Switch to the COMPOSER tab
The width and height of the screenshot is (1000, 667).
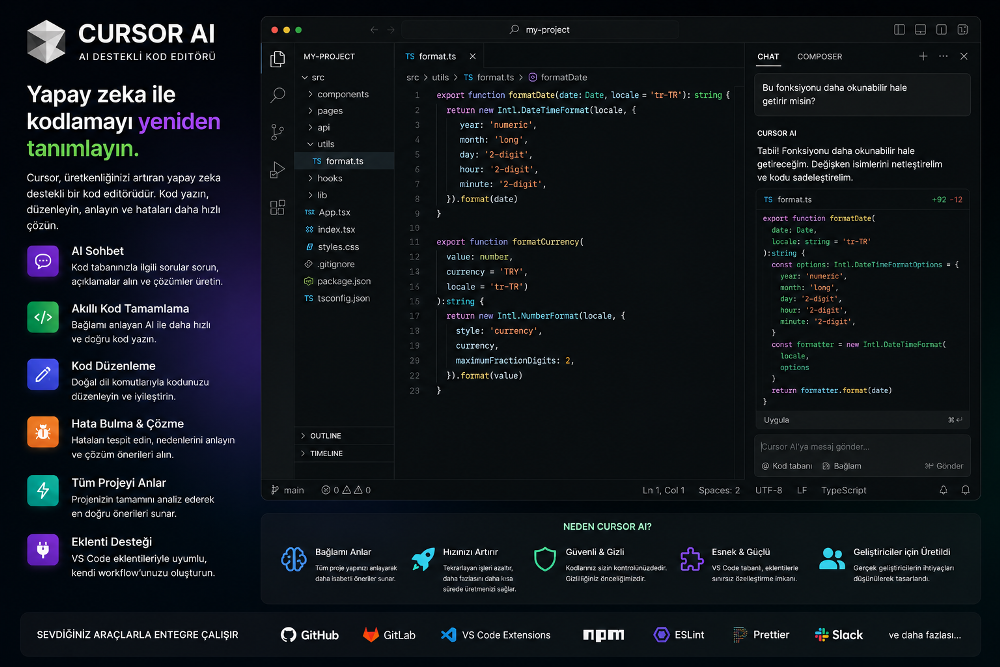[820, 56]
